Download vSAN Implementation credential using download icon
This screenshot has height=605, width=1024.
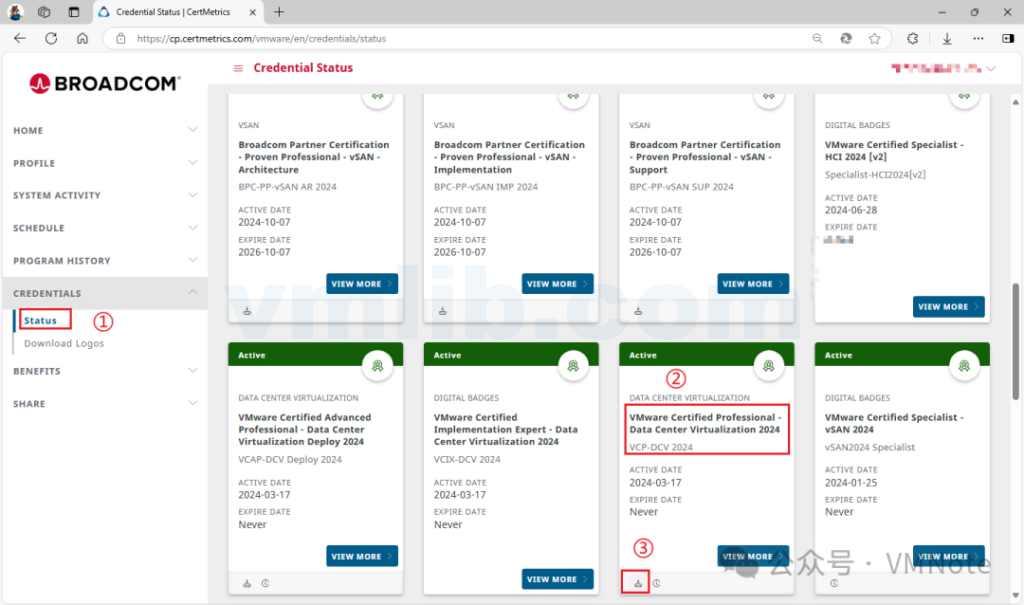442,311
